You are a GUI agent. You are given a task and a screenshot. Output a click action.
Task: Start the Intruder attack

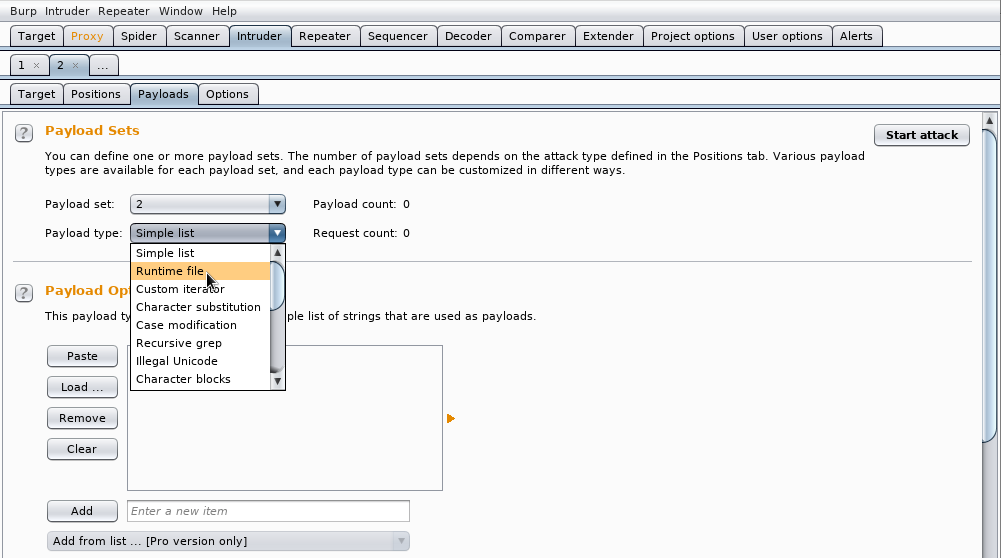pyautogui.click(x=922, y=135)
